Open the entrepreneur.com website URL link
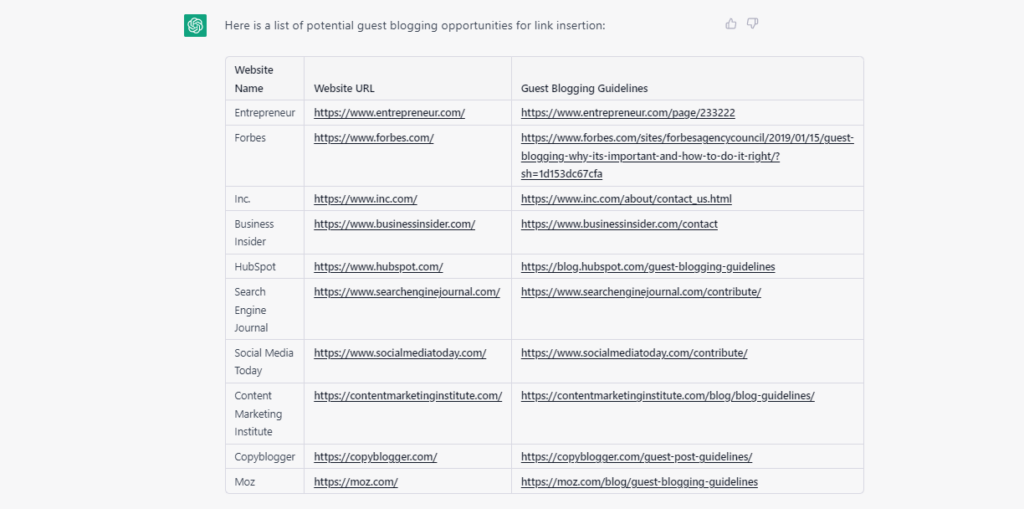This screenshot has height=509, width=1024. [389, 112]
